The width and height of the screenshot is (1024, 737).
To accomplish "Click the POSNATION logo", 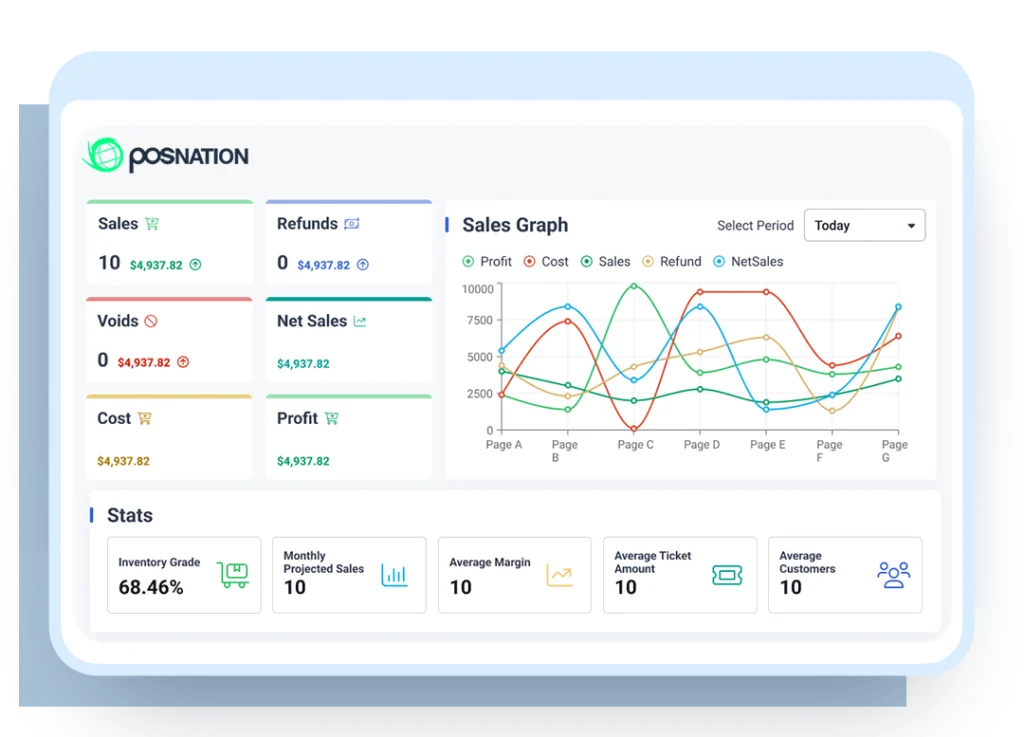I will pos(166,155).
